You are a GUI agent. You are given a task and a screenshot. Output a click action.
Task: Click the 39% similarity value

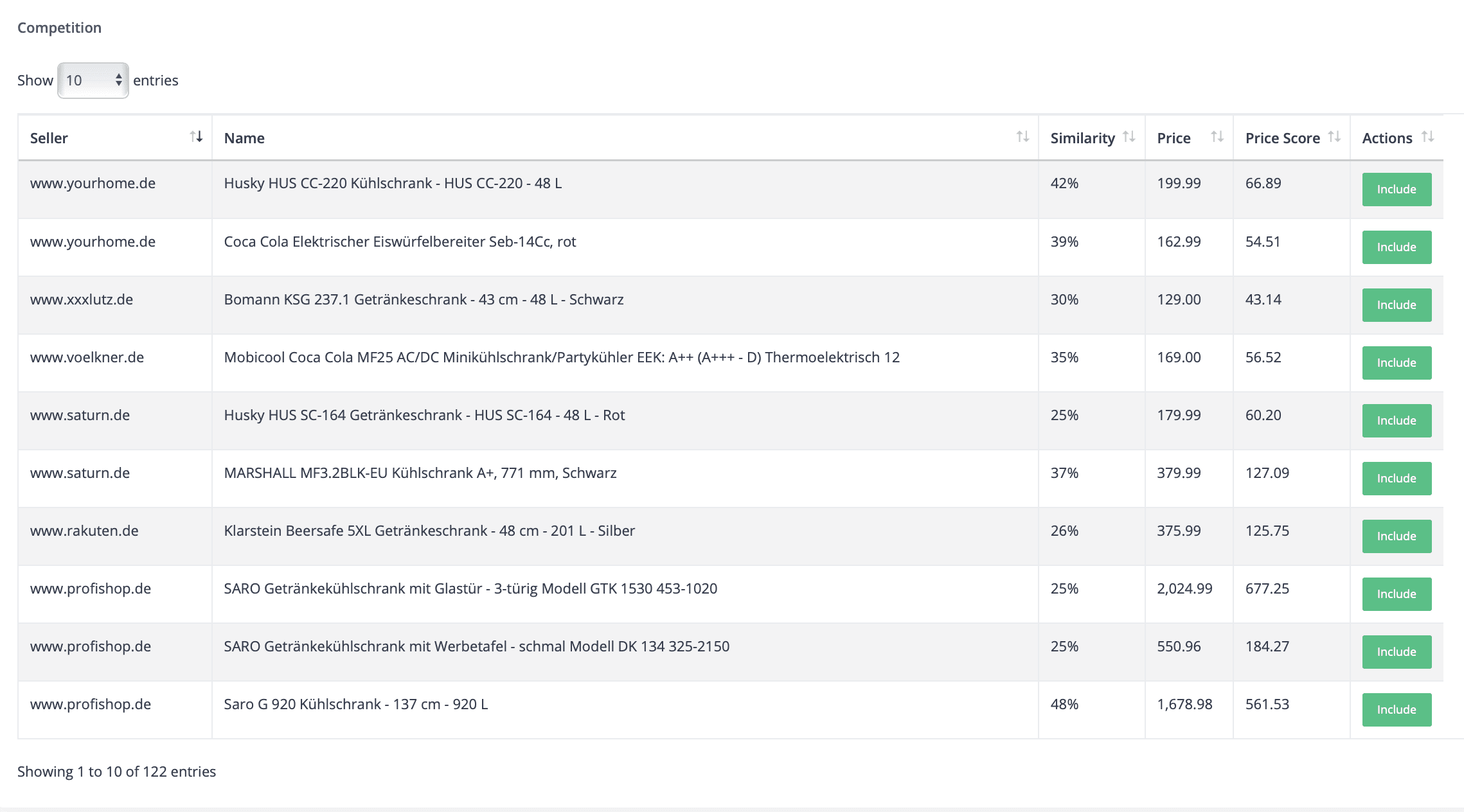[x=1064, y=242]
